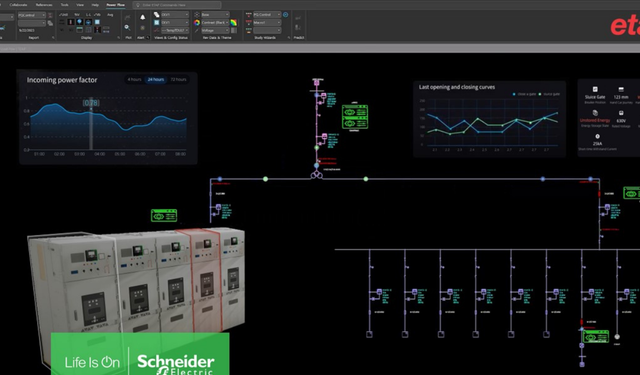The image size is (640, 375).
Task: Open the Temp/TDULF dropdown
Action: pos(175,30)
